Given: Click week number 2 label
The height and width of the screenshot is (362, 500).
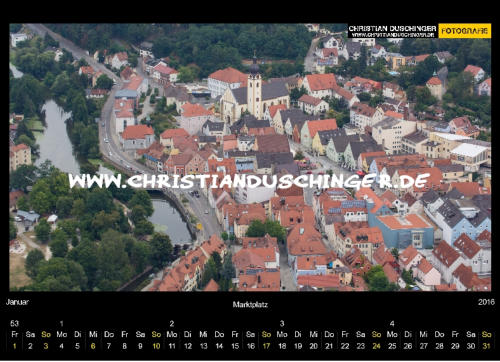Looking at the screenshot, I should pyautogui.click(x=172, y=323).
